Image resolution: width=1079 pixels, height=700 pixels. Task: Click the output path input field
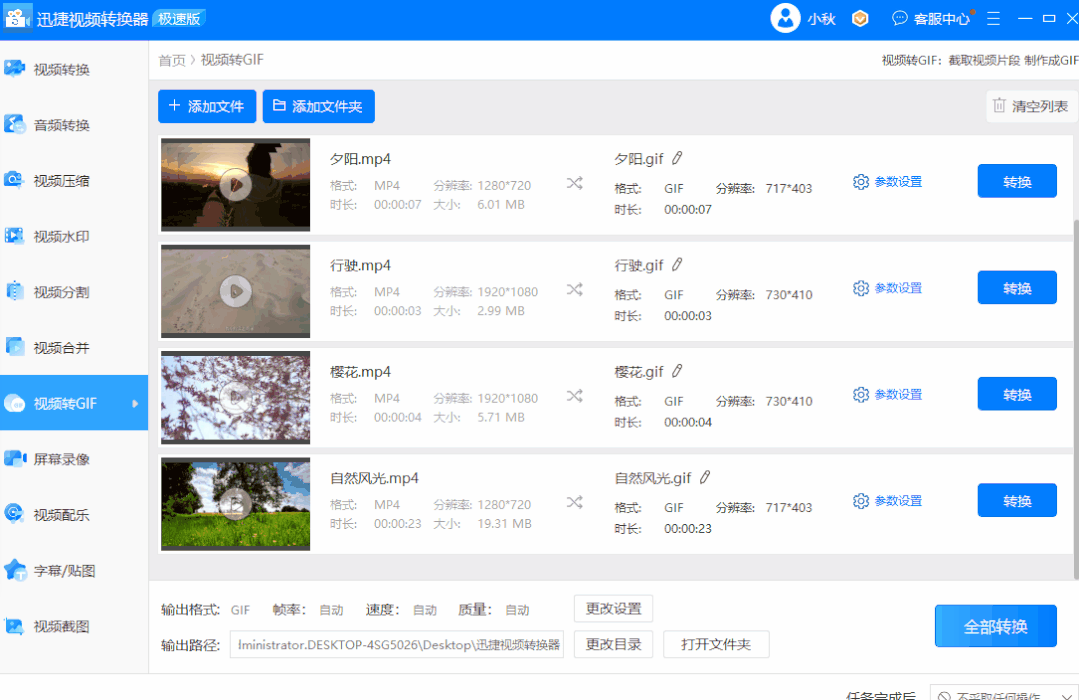pos(396,644)
